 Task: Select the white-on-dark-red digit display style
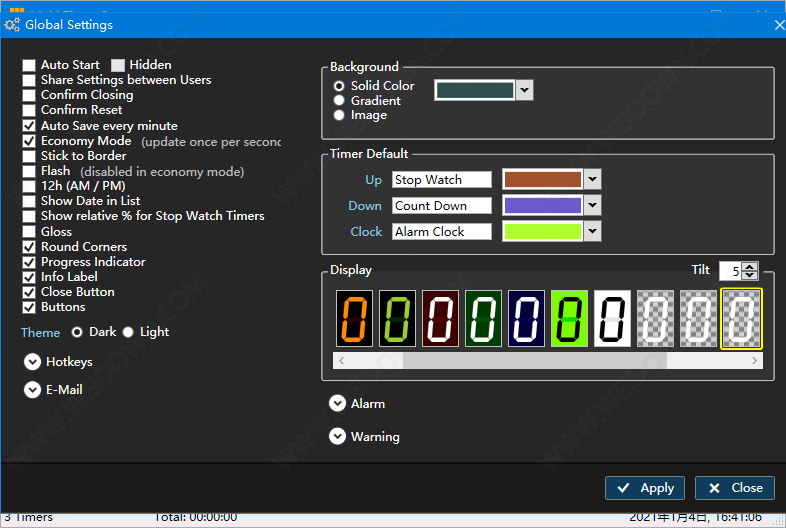(x=440, y=318)
